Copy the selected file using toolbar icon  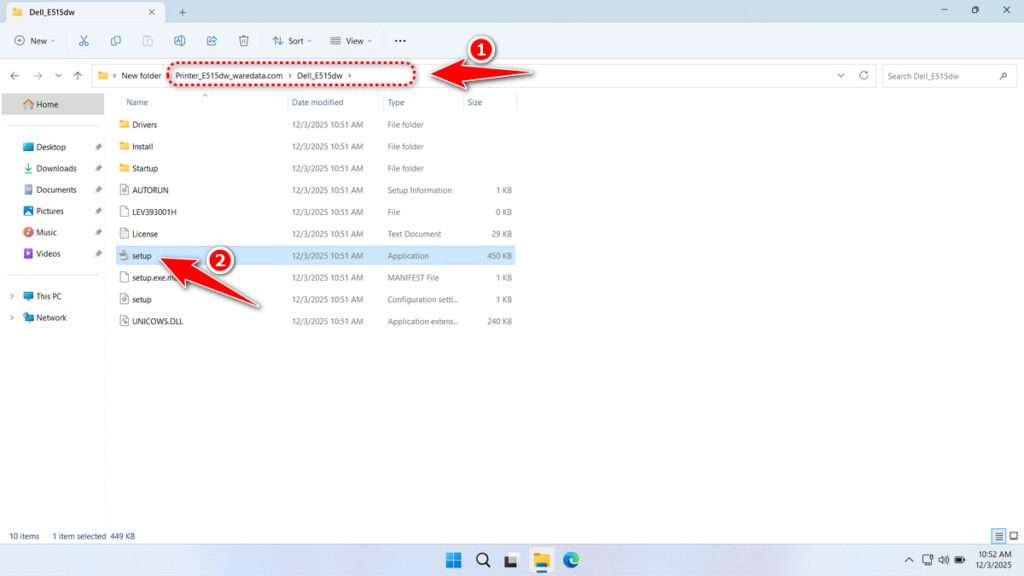[x=116, y=40]
